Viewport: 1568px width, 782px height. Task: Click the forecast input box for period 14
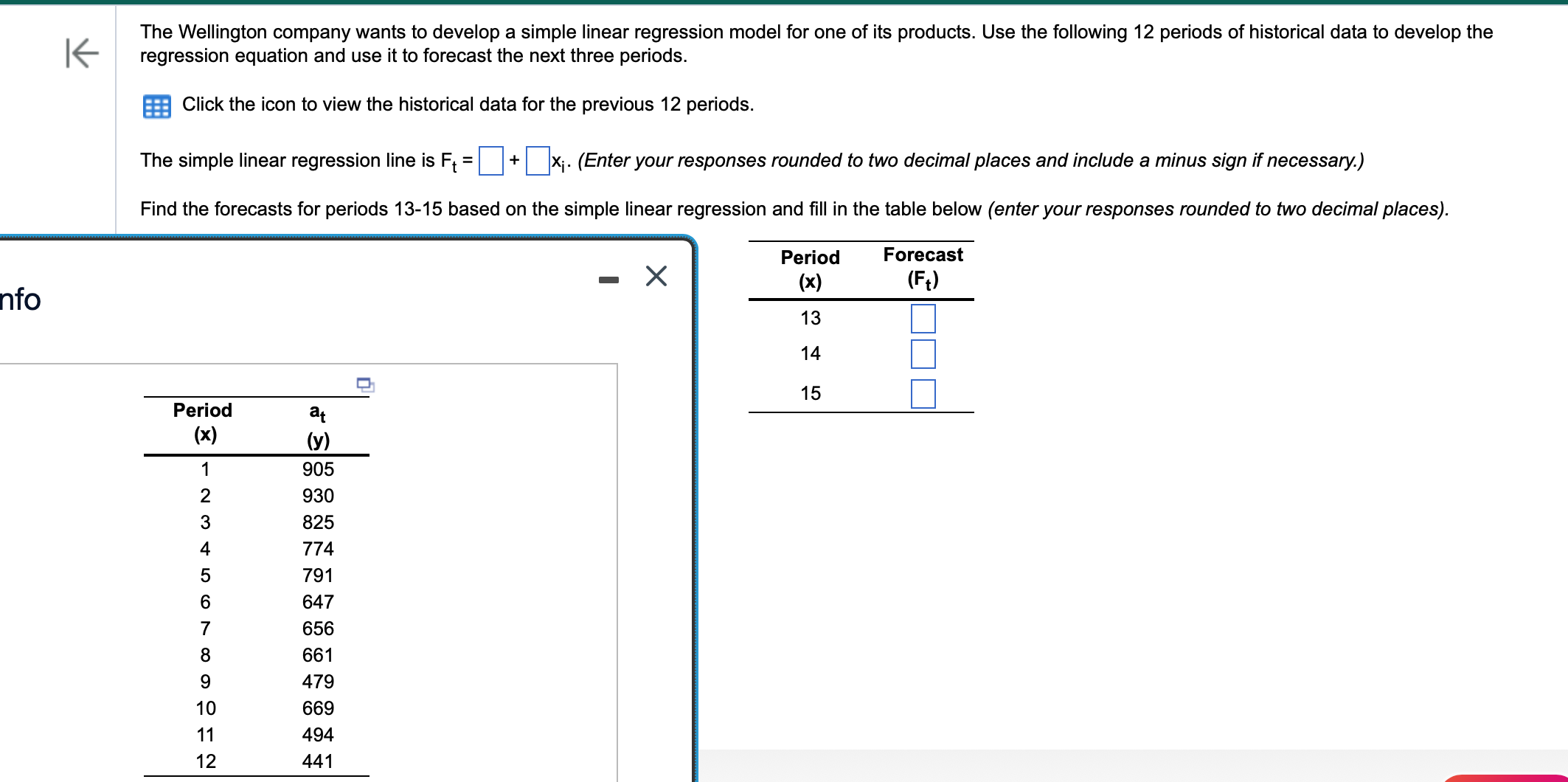[x=923, y=354]
